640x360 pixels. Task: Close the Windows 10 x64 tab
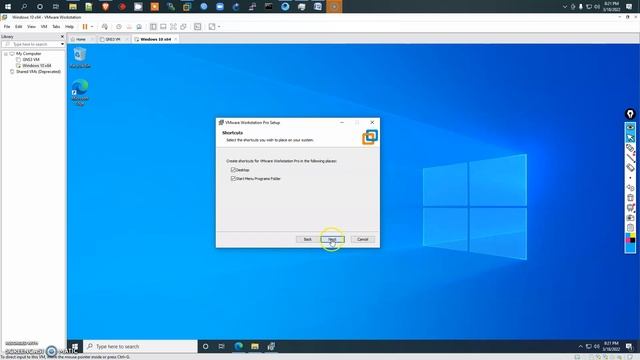tap(176, 39)
